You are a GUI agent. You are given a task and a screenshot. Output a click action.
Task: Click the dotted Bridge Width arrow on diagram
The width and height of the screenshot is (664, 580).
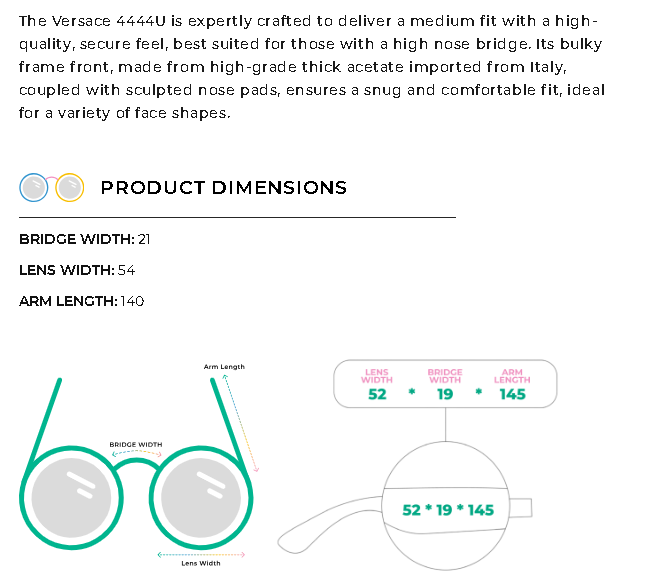point(136,454)
